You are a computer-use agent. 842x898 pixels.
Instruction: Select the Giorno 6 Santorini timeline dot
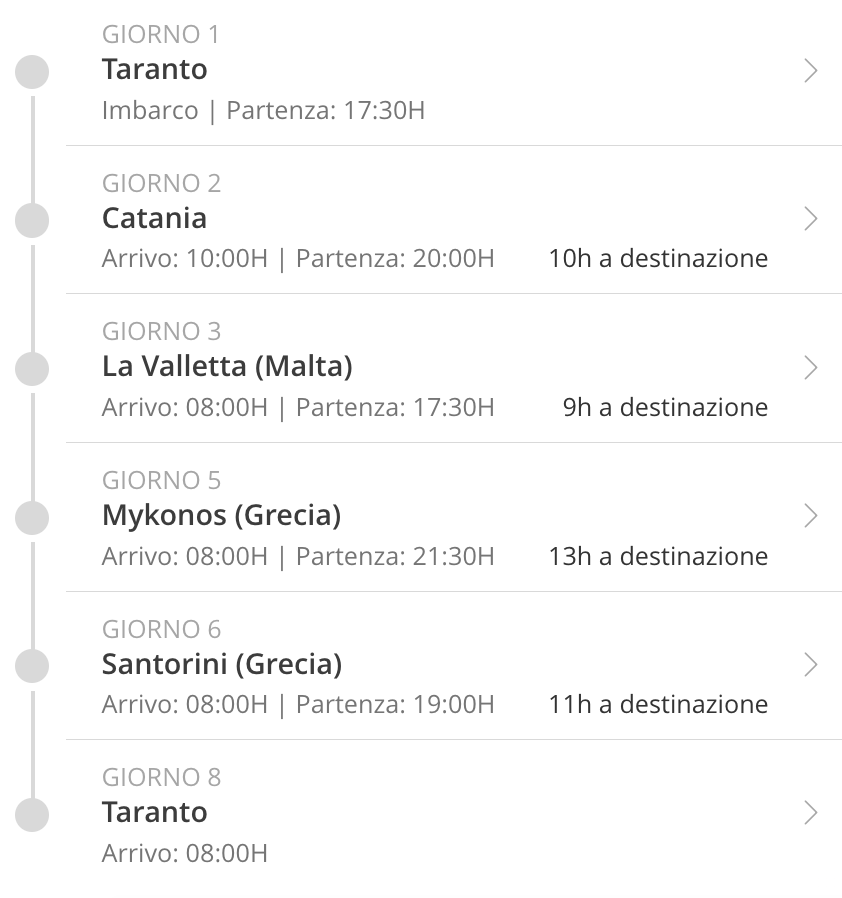point(32,666)
